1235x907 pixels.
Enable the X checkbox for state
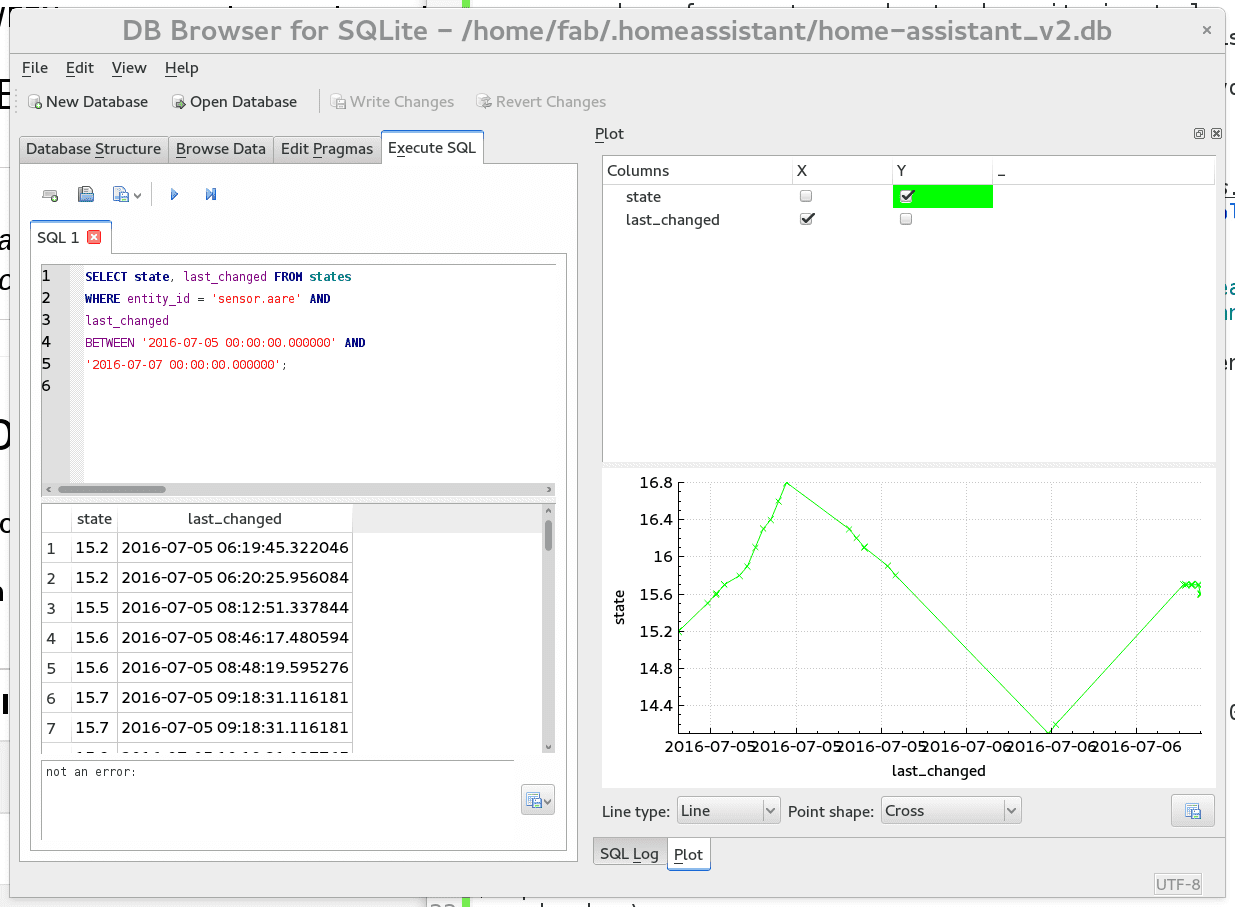coord(806,197)
